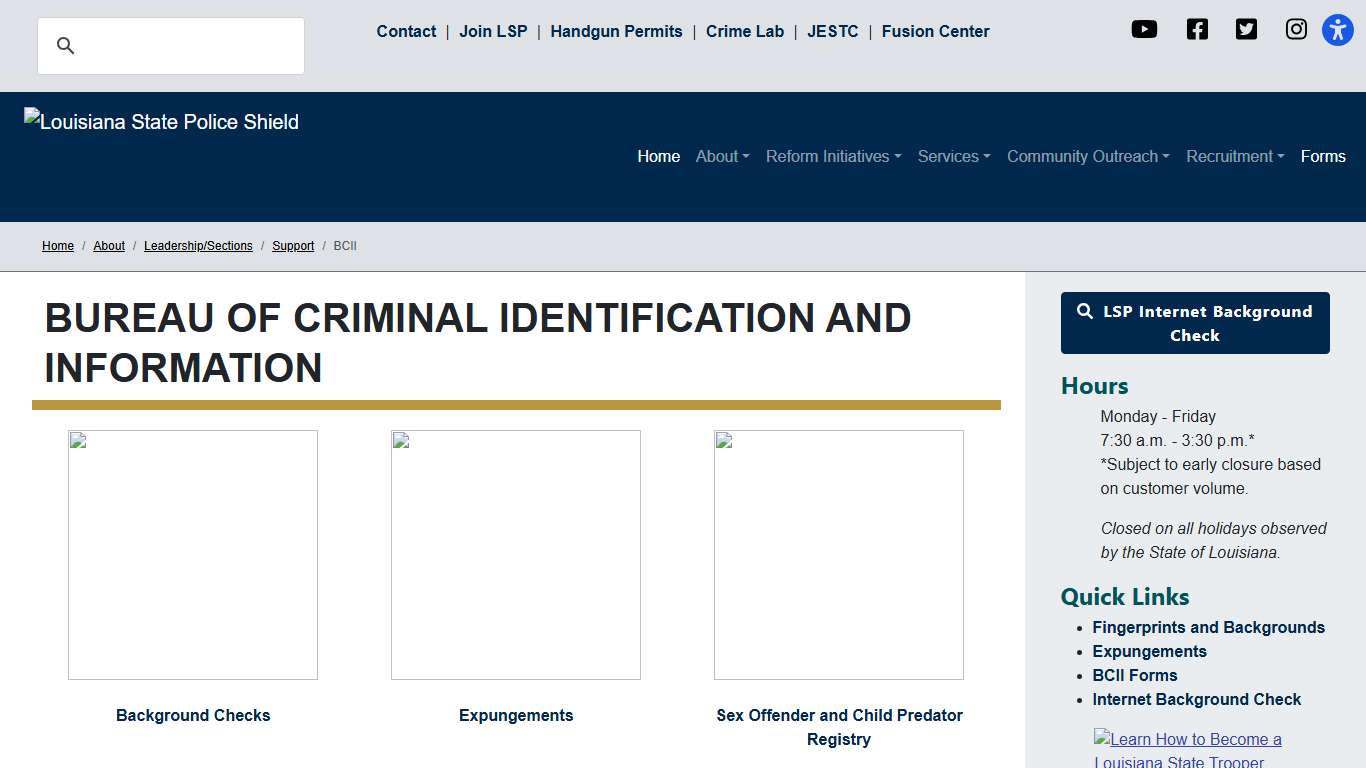Click the LSP Internet Background Check button

pyautogui.click(x=1195, y=323)
